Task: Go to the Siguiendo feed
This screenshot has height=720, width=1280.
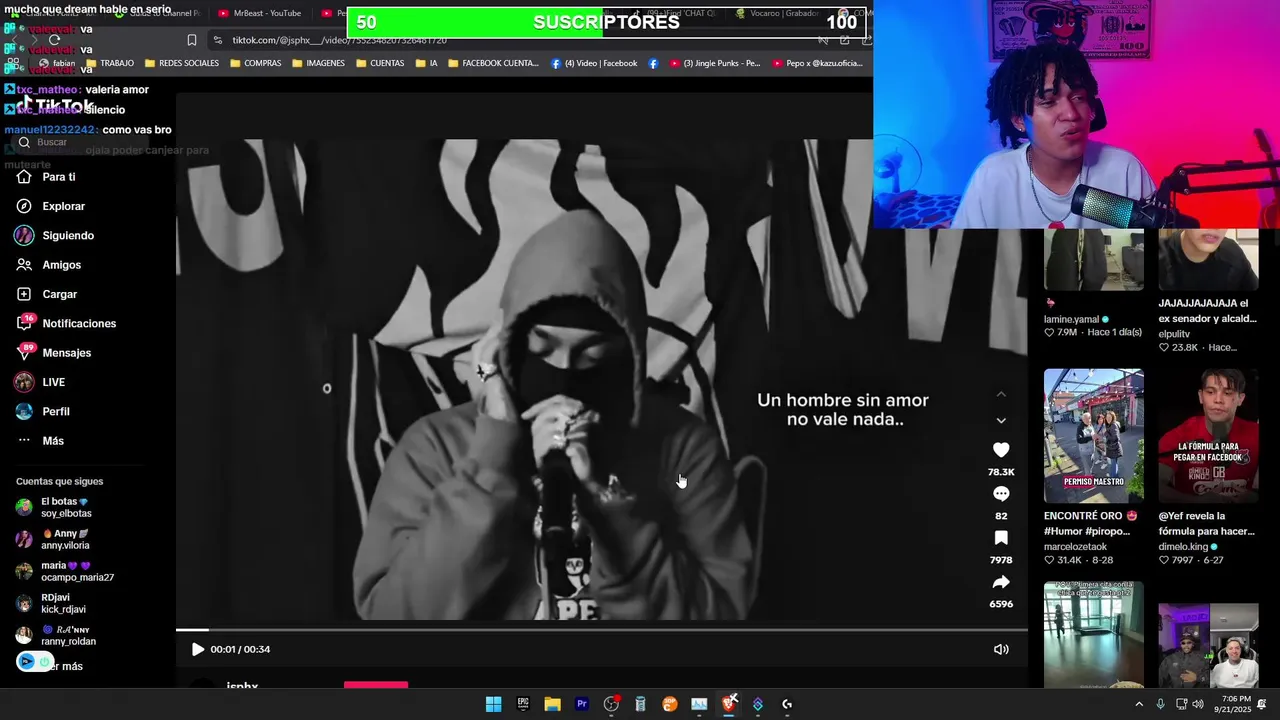Action: click(x=55, y=236)
